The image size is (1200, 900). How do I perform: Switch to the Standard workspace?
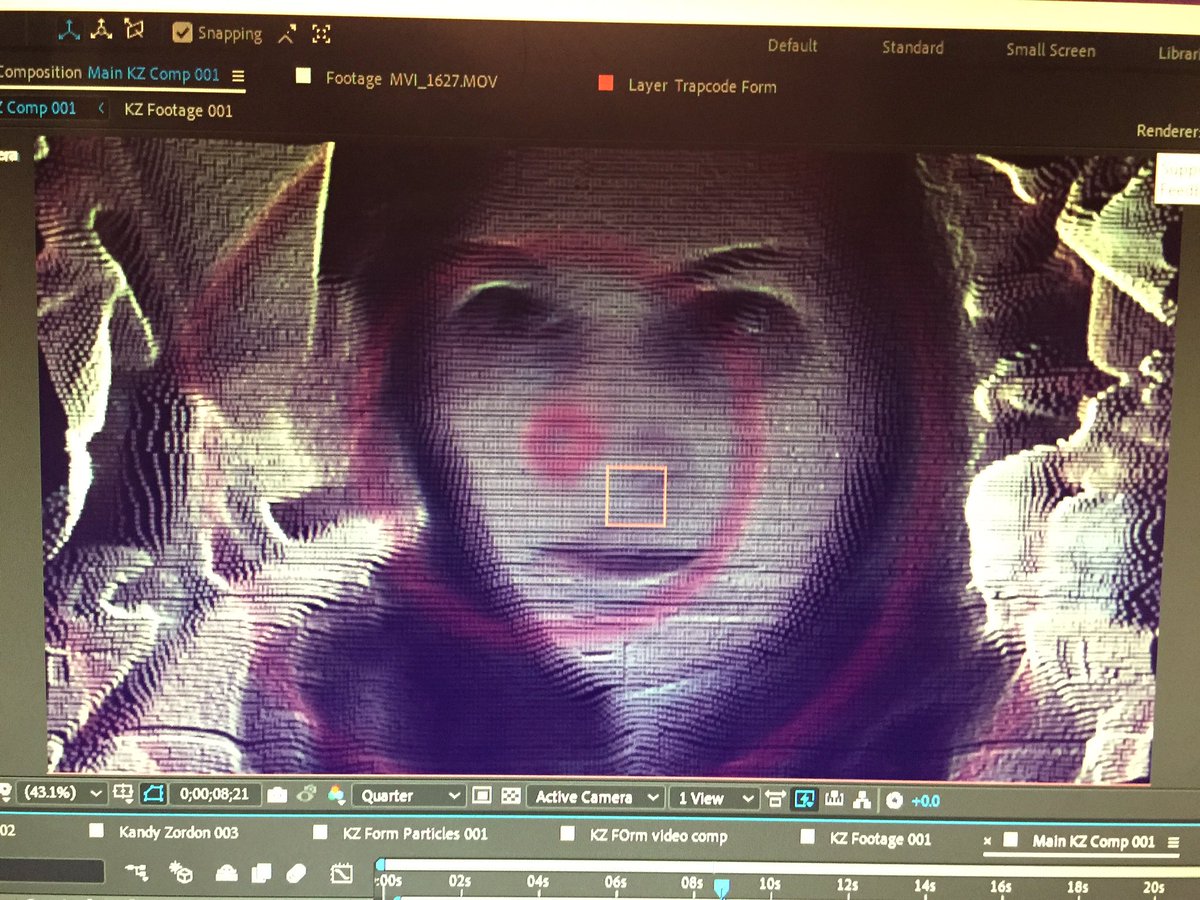click(x=911, y=47)
